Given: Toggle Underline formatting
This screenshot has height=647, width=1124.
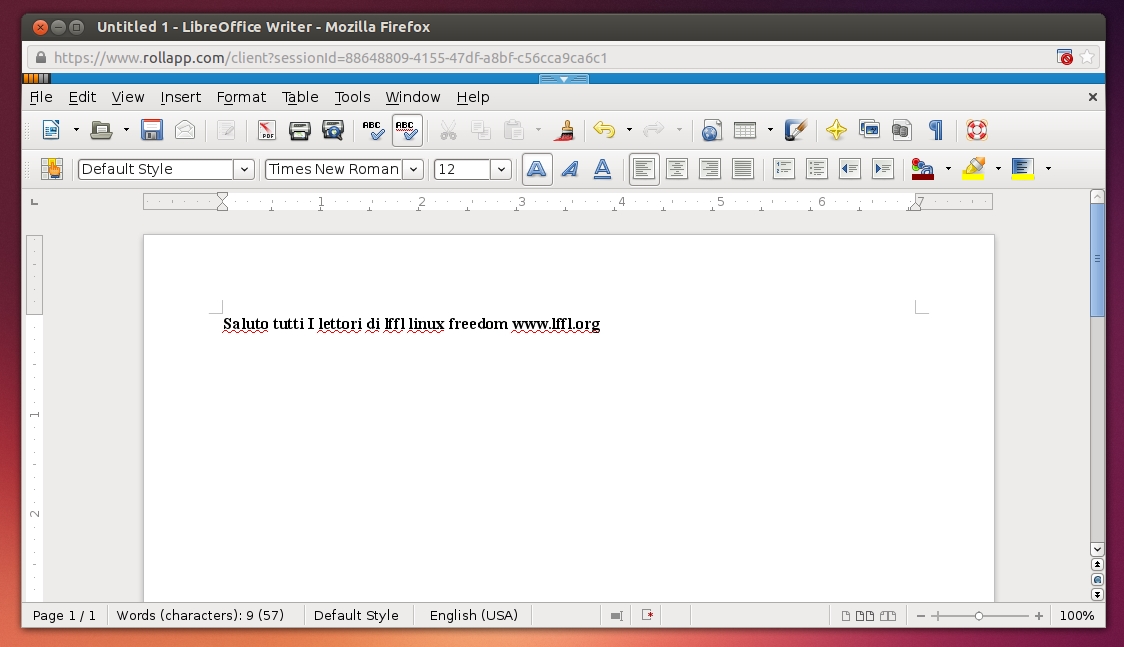Looking at the screenshot, I should pos(603,169).
